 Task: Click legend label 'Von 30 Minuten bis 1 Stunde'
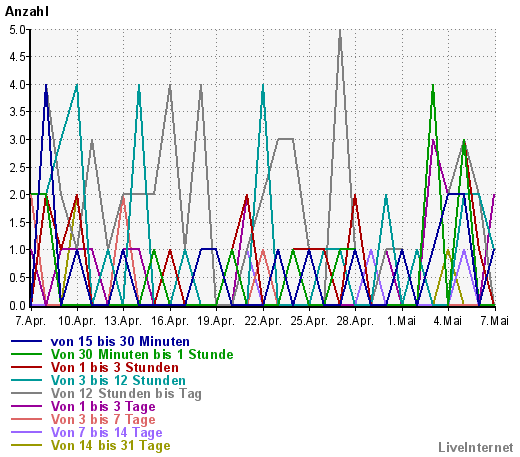click(142, 354)
